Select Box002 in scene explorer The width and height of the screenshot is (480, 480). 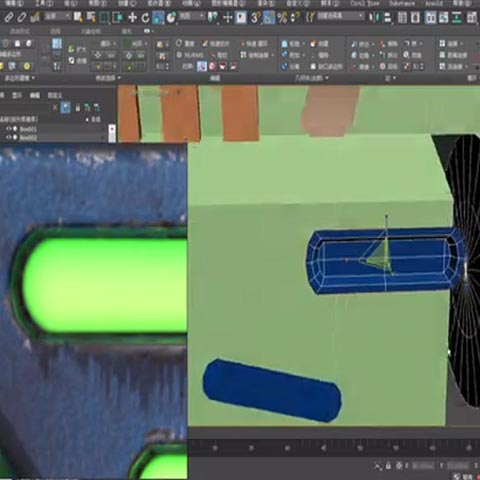[28, 137]
